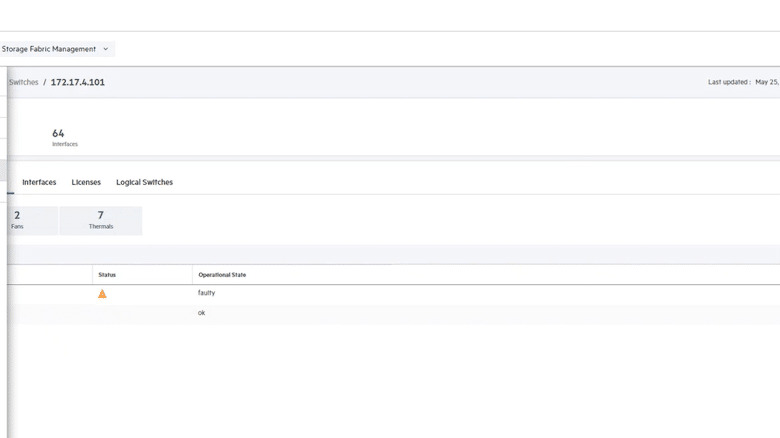Click the Last updated timestamp

click(744, 82)
